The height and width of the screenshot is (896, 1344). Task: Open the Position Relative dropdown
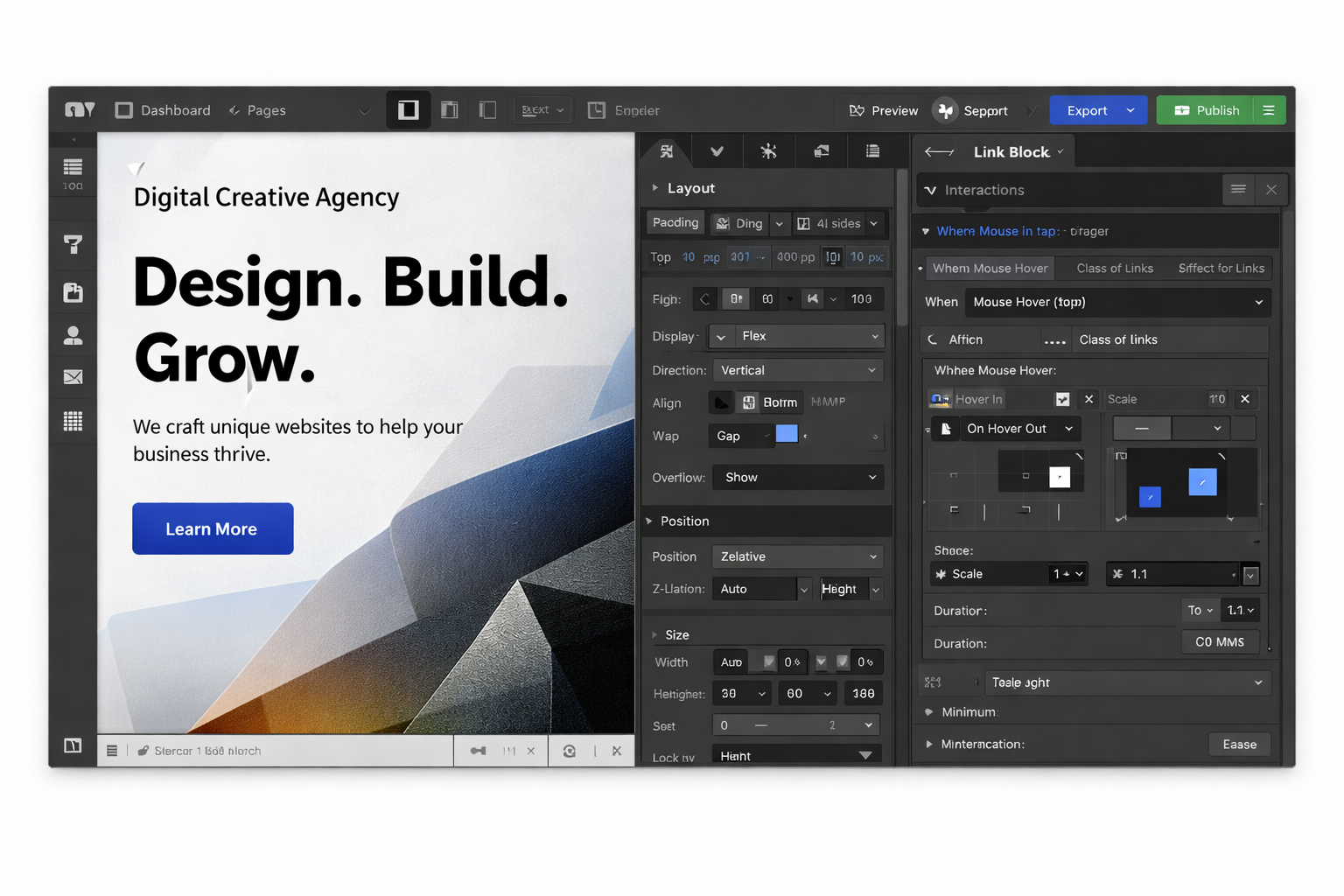pos(798,556)
